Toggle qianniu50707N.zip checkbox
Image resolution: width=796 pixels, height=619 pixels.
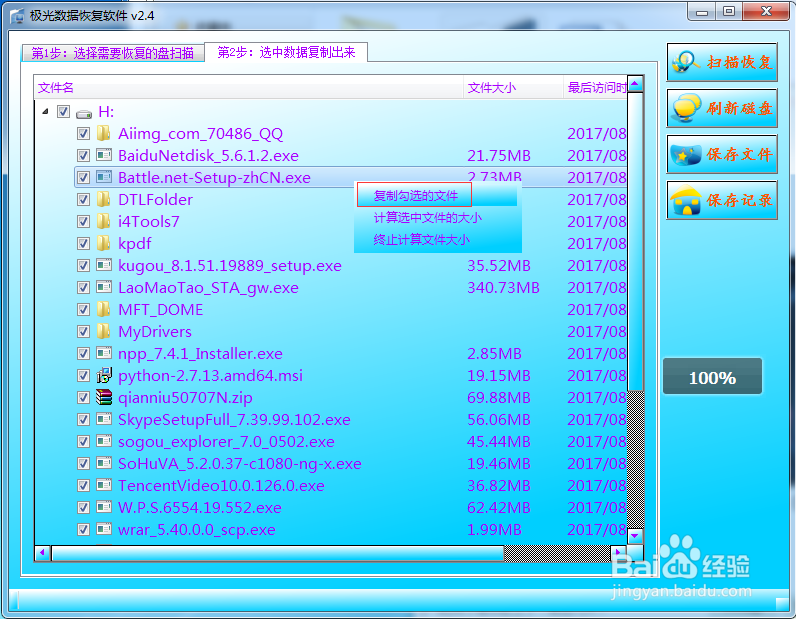pyautogui.click(x=83, y=397)
